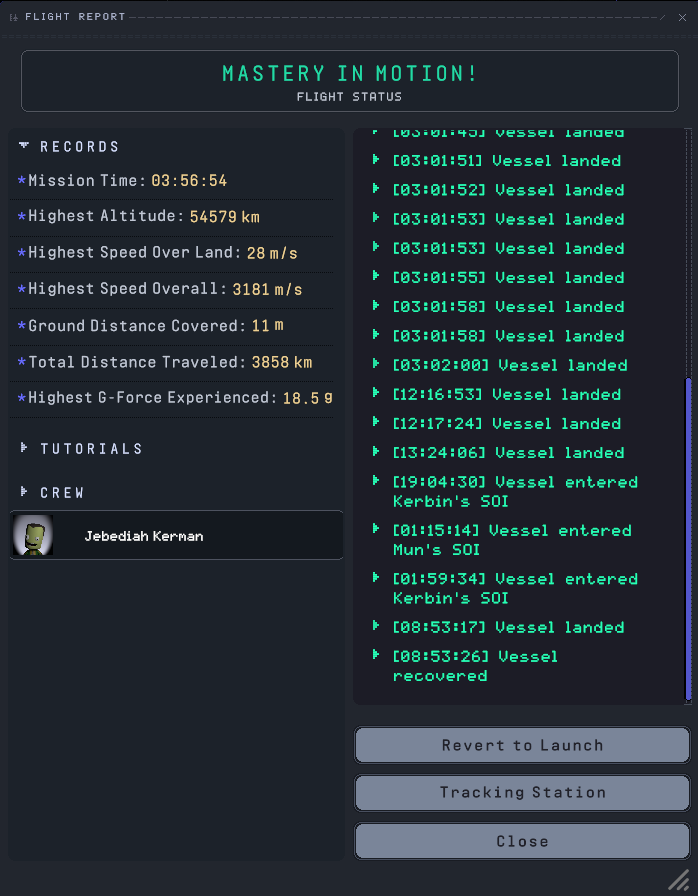Open the 08:53:17 Vessel landed entry
This screenshot has height=896, width=698.
pos(377,627)
